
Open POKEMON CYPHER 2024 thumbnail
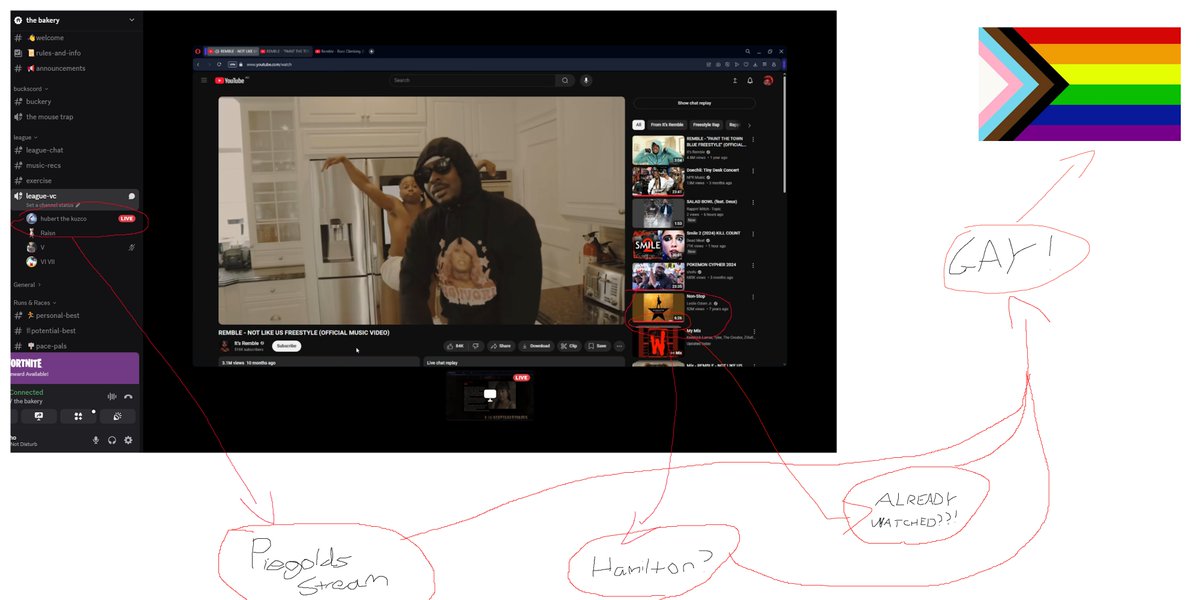[x=658, y=277]
